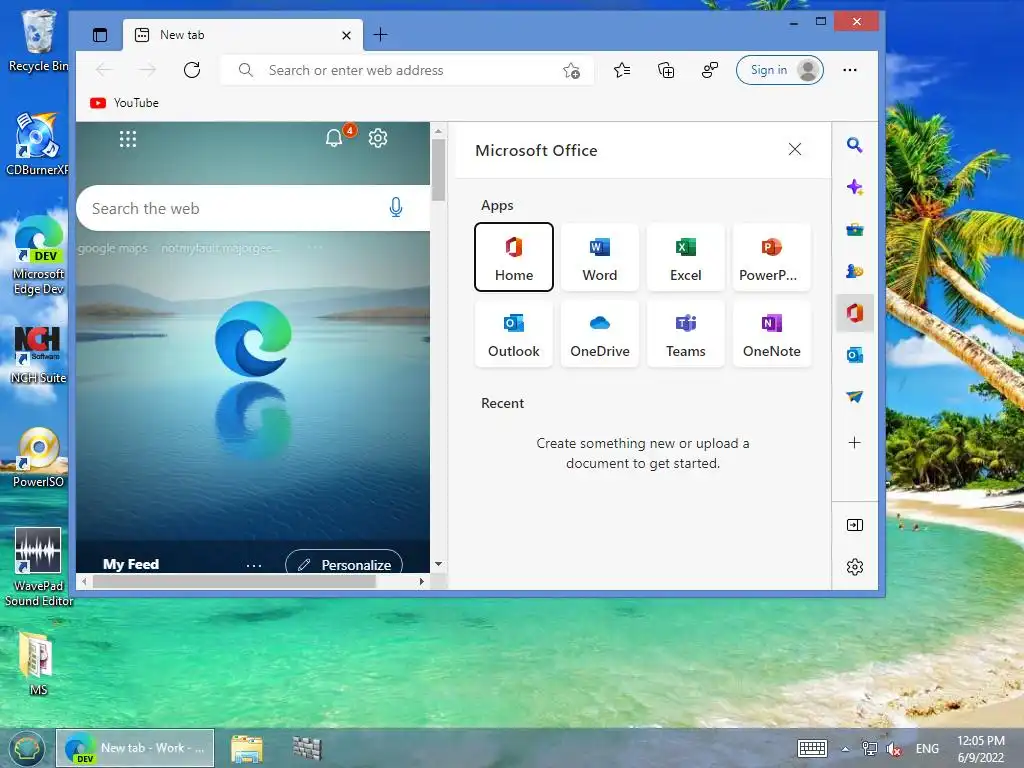
Task: Start voice search with microphone icon
Action: [396, 208]
